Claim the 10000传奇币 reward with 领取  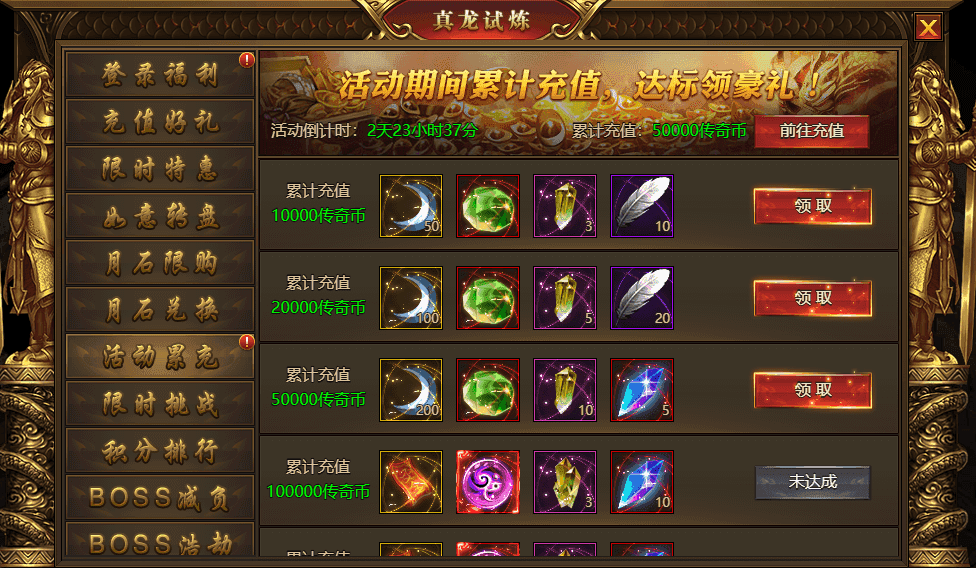coord(812,206)
